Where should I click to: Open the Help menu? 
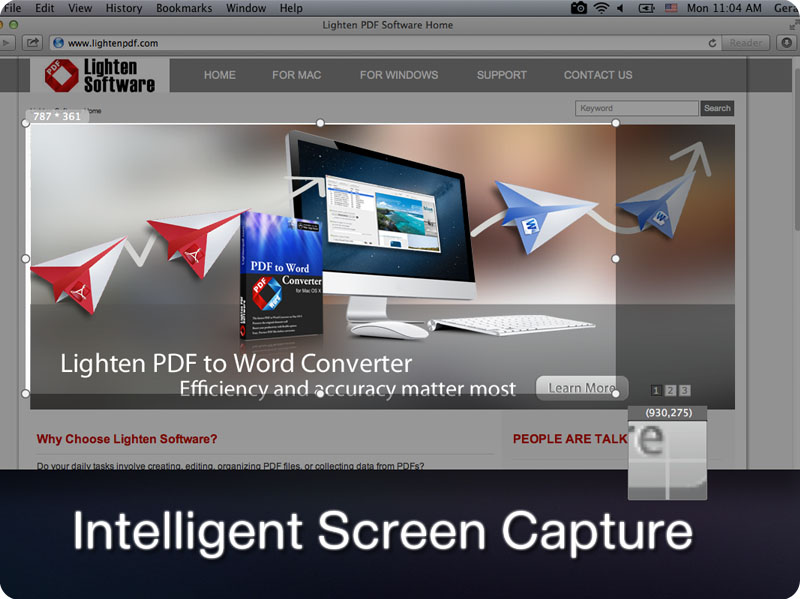click(291, 8)
